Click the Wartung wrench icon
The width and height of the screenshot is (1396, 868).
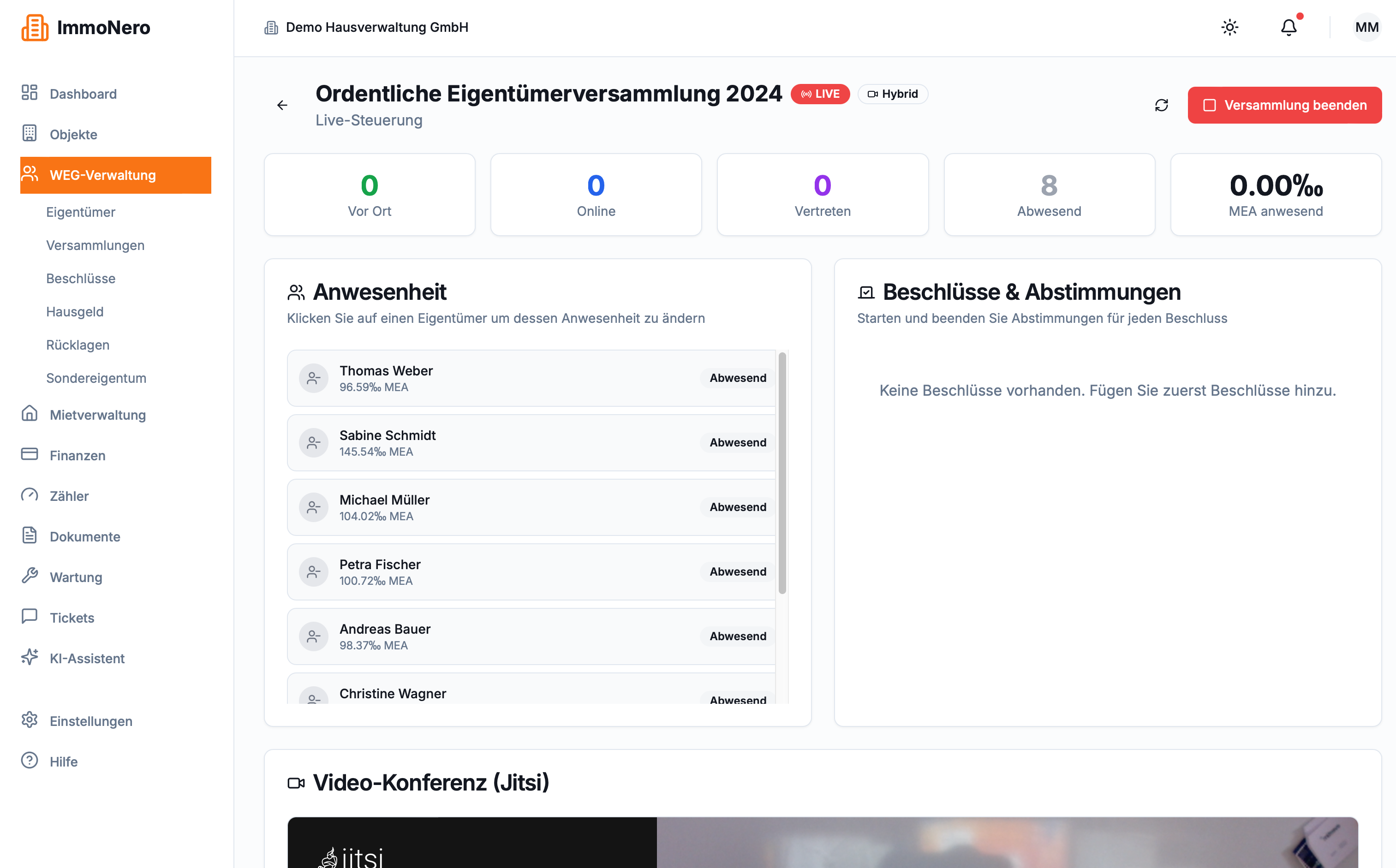point(29,577)
